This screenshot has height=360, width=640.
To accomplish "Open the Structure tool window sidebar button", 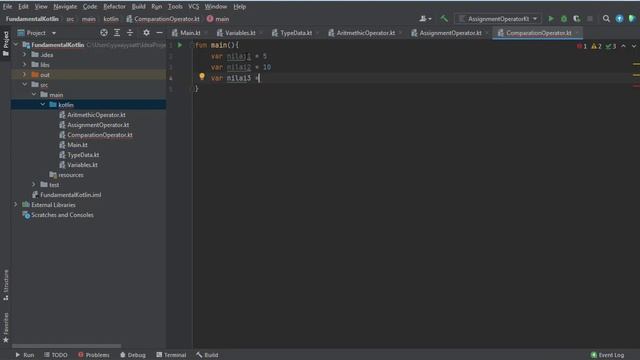I will coord(6,285).
